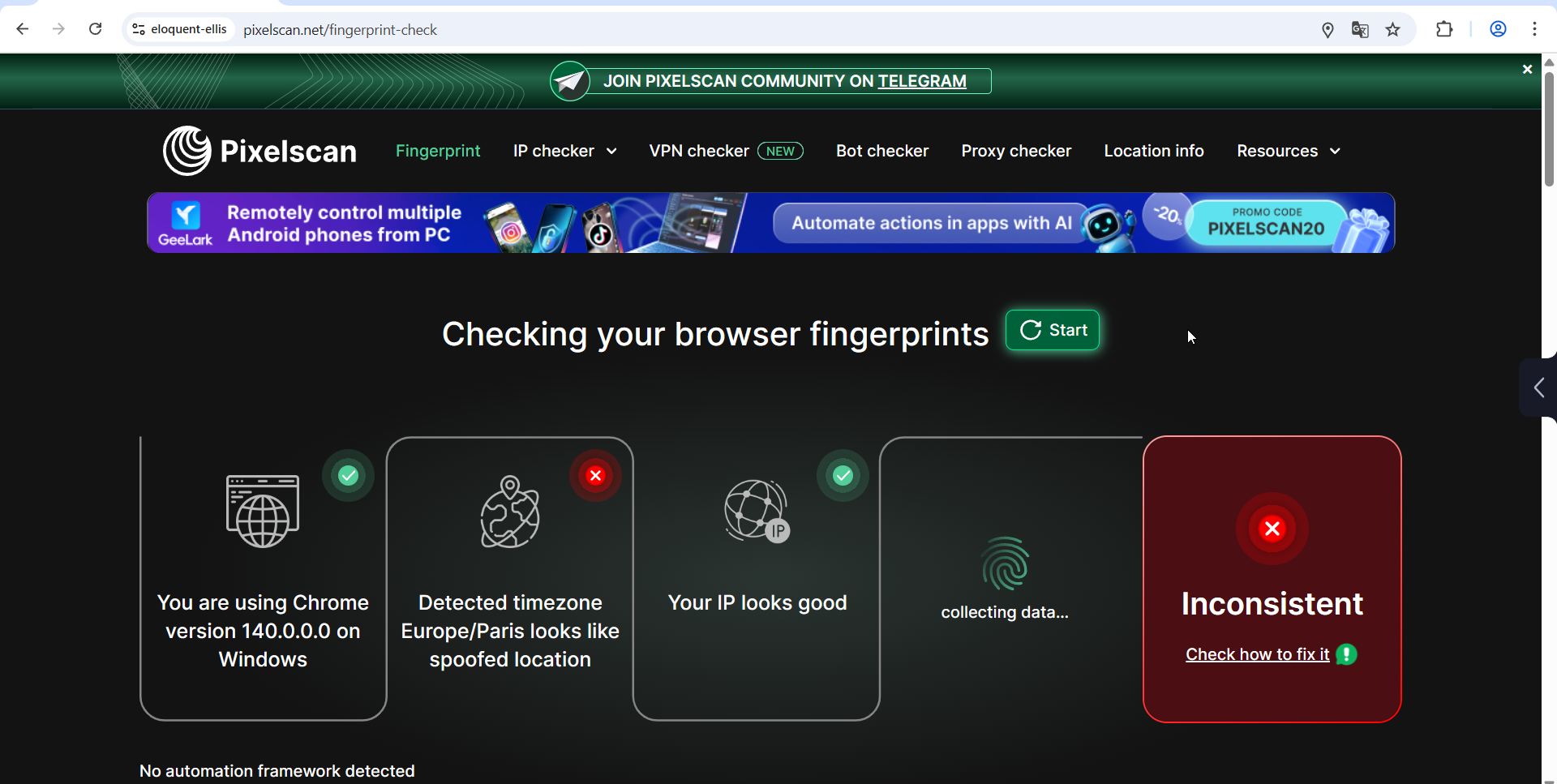1557x784 pixels.
Task: Go back to the previous page
Action: tap(23, 29)
